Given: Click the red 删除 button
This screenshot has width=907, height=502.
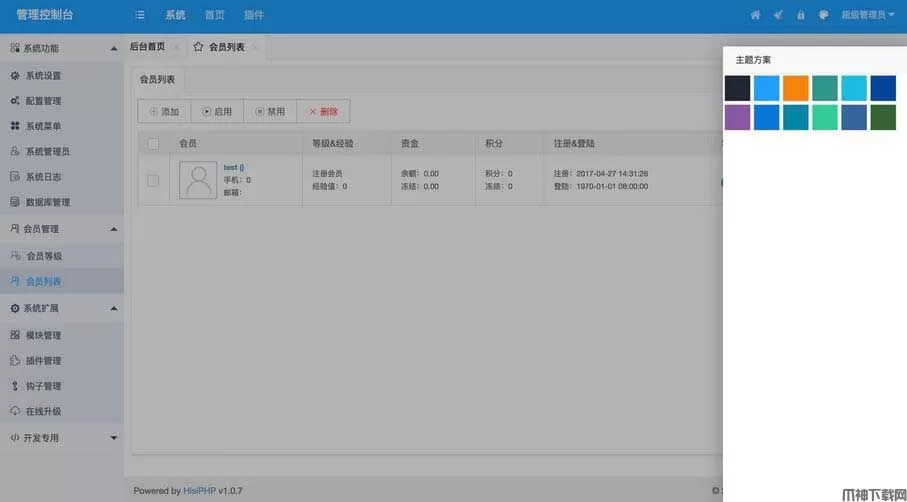Looking at the screenshot, I should coord(323,112).
